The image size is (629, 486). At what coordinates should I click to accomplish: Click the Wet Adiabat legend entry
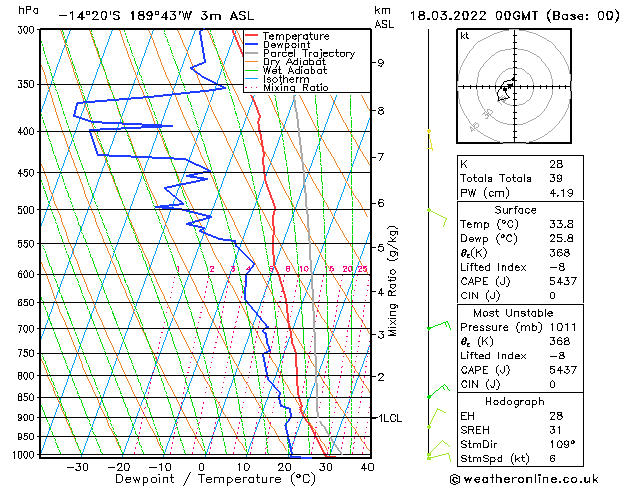(295, 71)
